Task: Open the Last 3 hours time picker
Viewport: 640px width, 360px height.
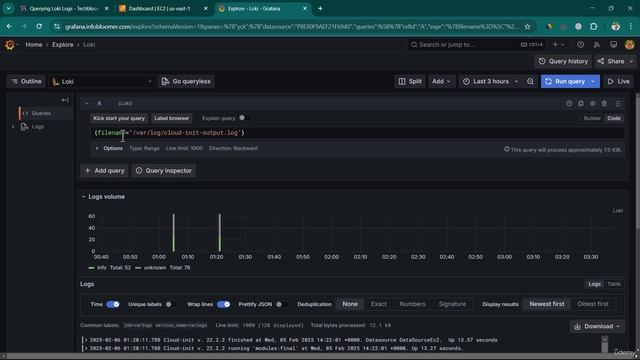Action: [x=490, y=81]
